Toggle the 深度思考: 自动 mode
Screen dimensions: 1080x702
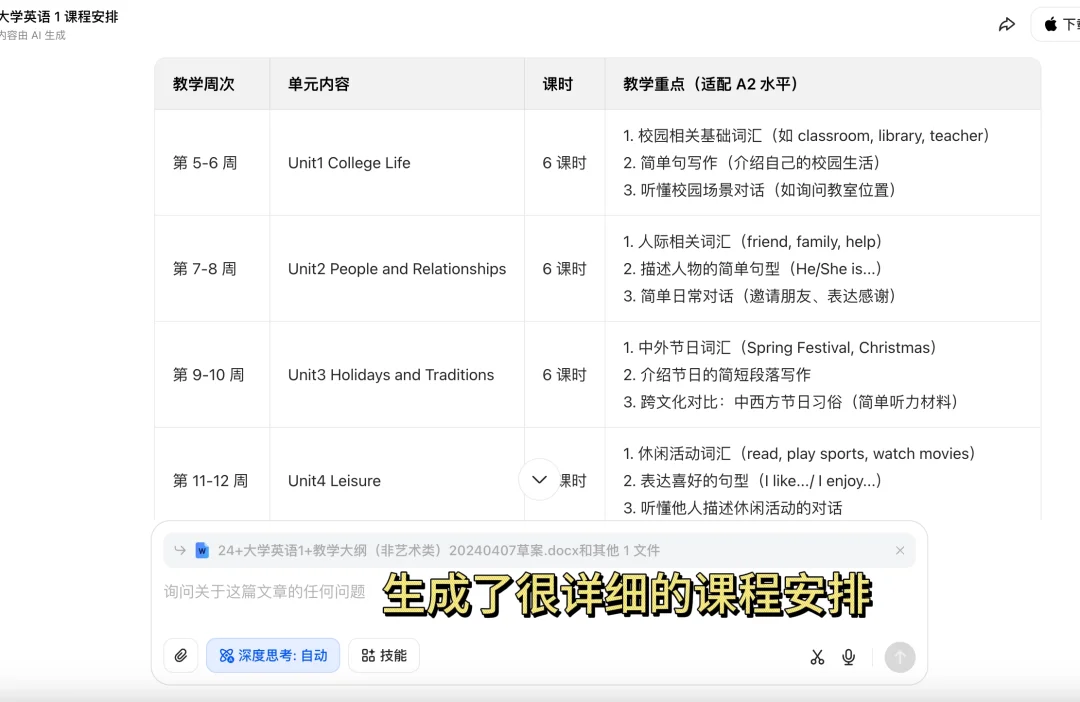273,656
